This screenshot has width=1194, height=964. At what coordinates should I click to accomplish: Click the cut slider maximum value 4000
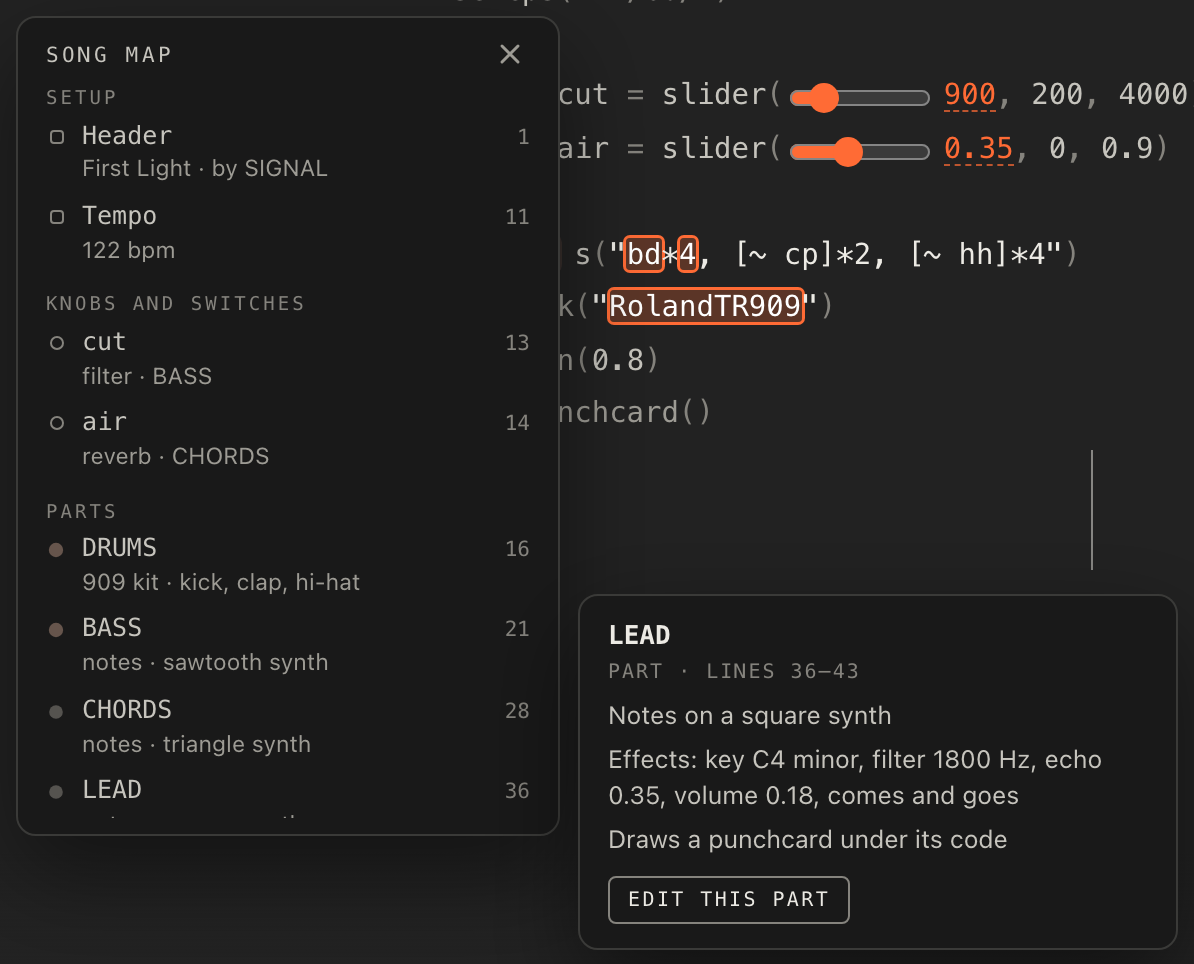[1152, 94]
